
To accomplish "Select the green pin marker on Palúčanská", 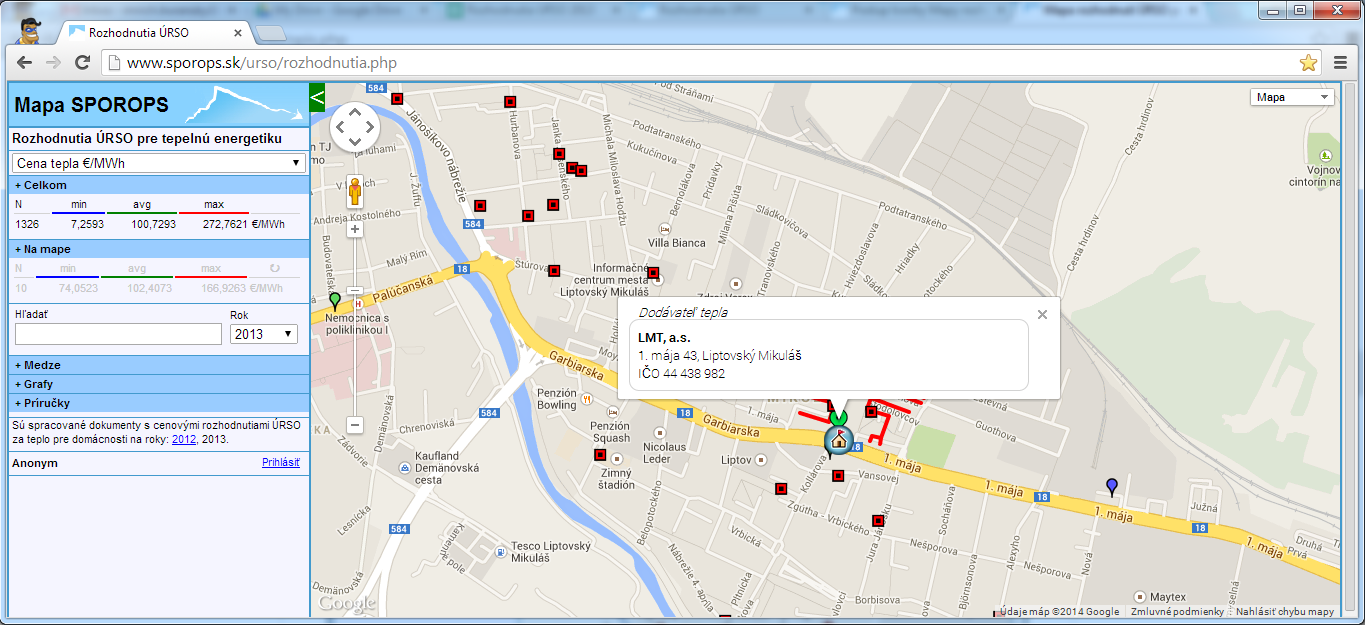I will tap(334, 300).
